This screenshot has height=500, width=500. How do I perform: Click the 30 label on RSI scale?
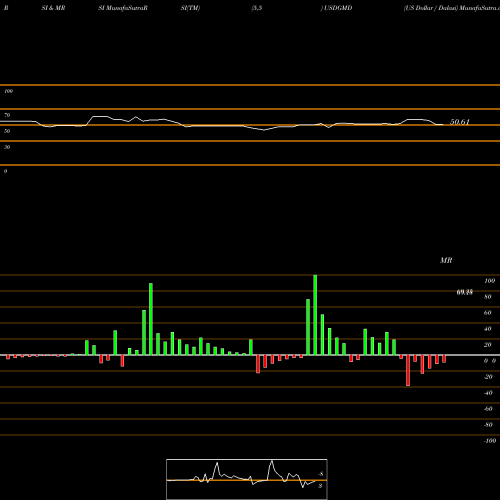tap(7, 147)
